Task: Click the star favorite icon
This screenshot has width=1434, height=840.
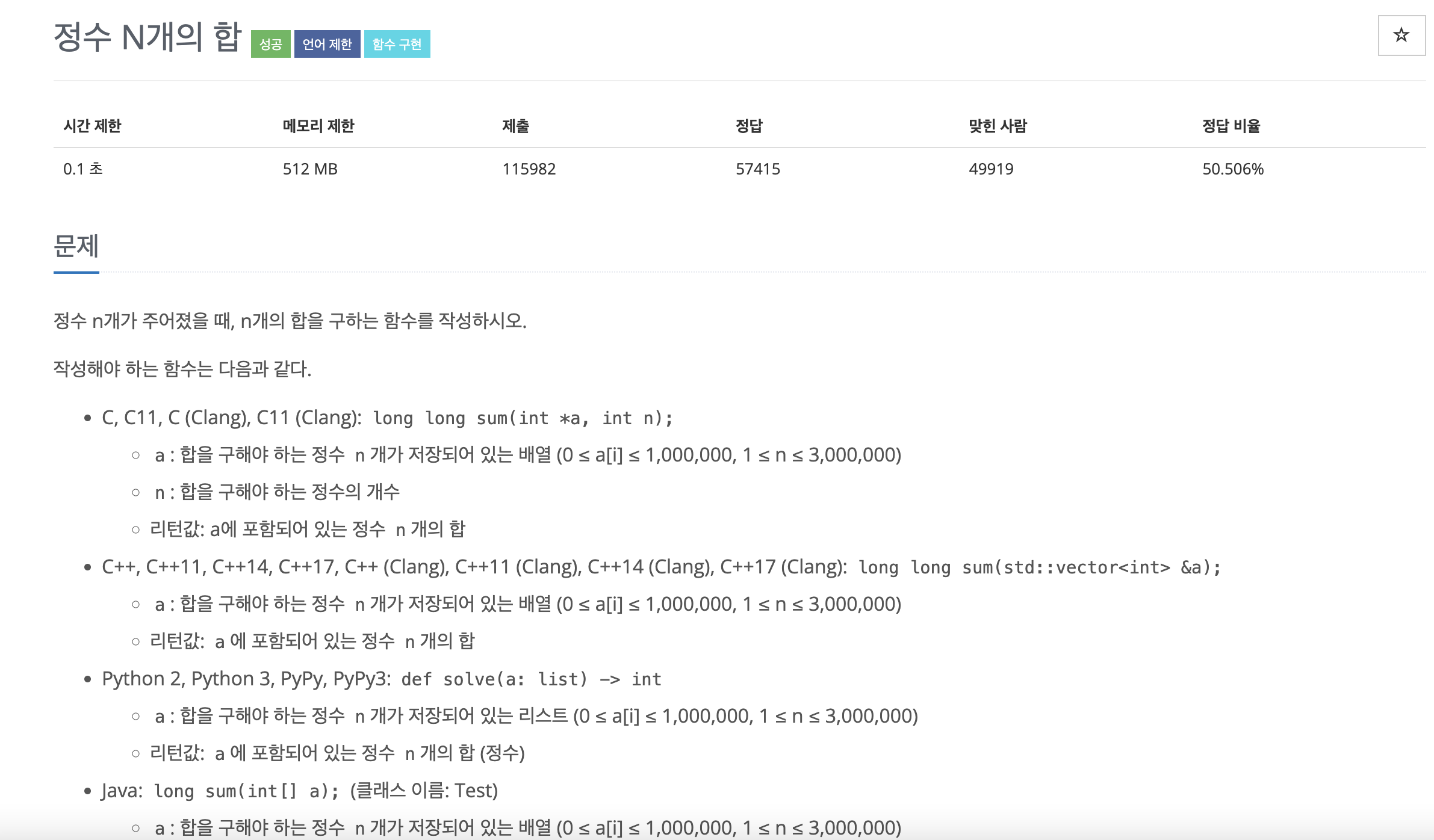Action: pyautogui.click(x=1401, y=36)
